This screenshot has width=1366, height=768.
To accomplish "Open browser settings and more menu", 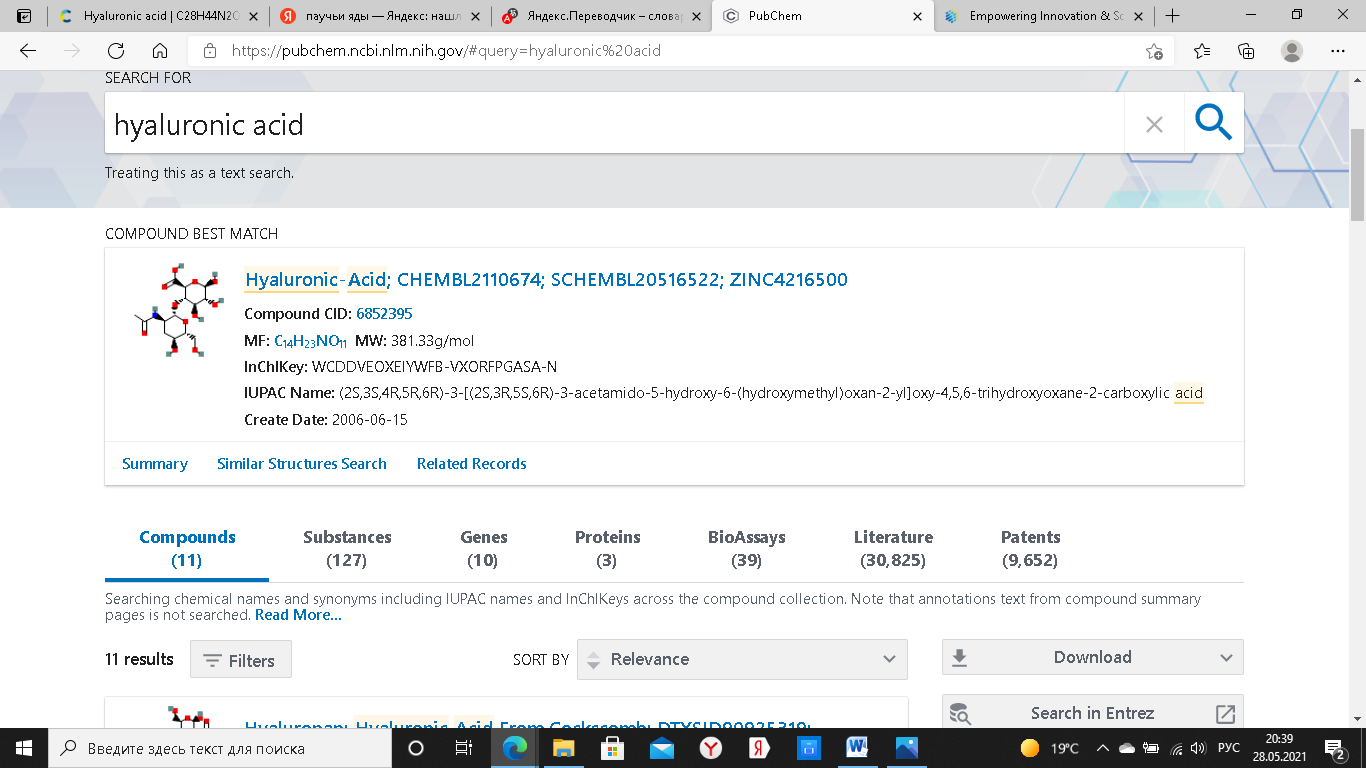I will click(x=1339, y=51).
